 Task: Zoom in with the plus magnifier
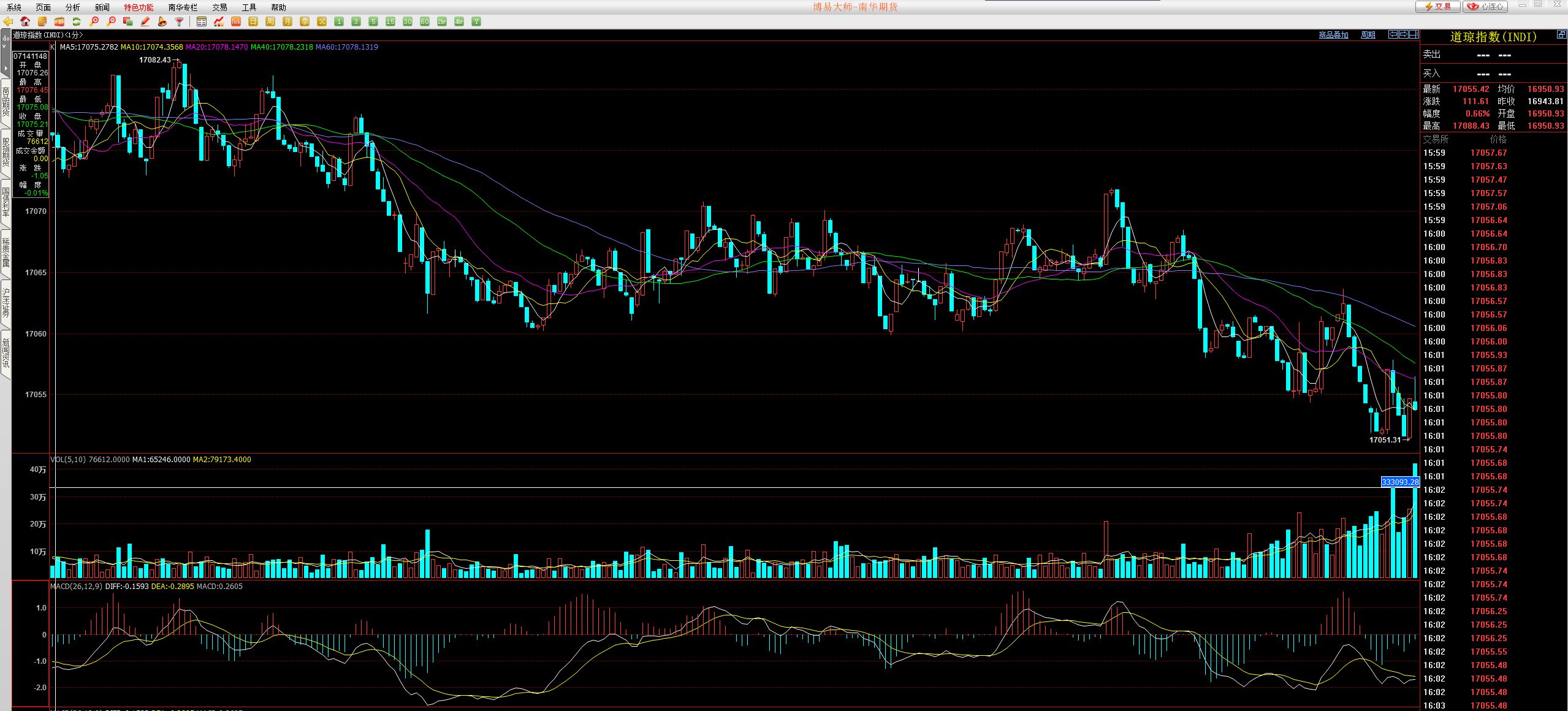[x=94, y=21]
